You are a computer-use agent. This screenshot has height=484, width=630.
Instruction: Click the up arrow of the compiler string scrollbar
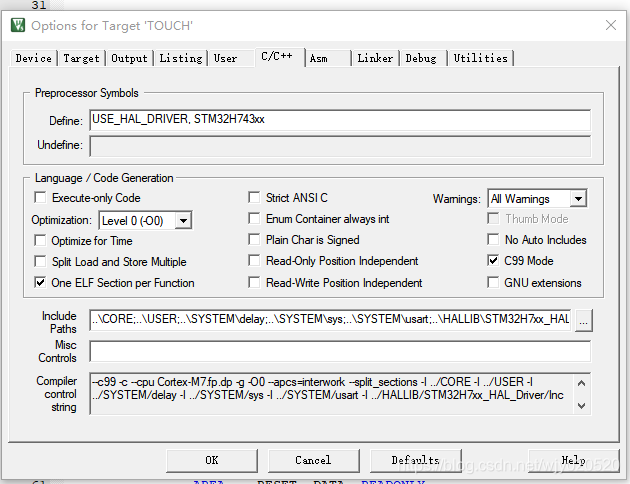pyautogui.click(x=581, y=383)
